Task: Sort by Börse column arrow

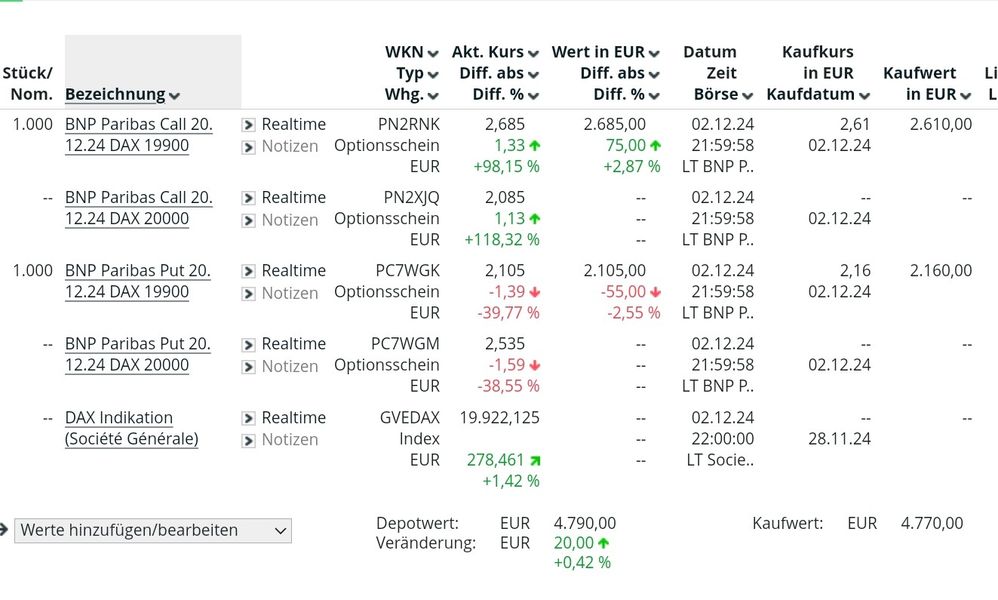Action: (747, 96)
